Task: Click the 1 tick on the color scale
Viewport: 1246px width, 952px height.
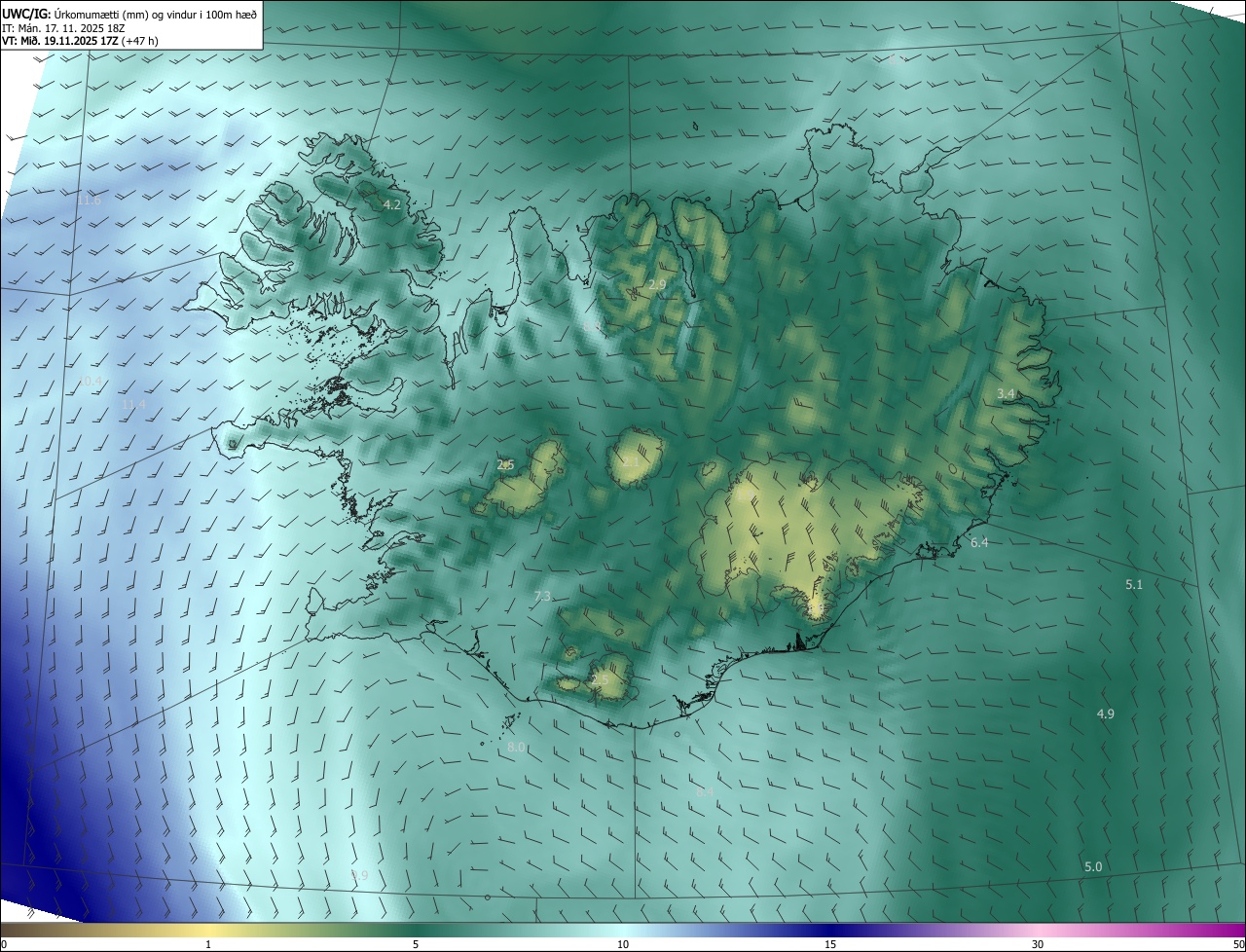Action: pyautogui.click(x=208, y=944)
